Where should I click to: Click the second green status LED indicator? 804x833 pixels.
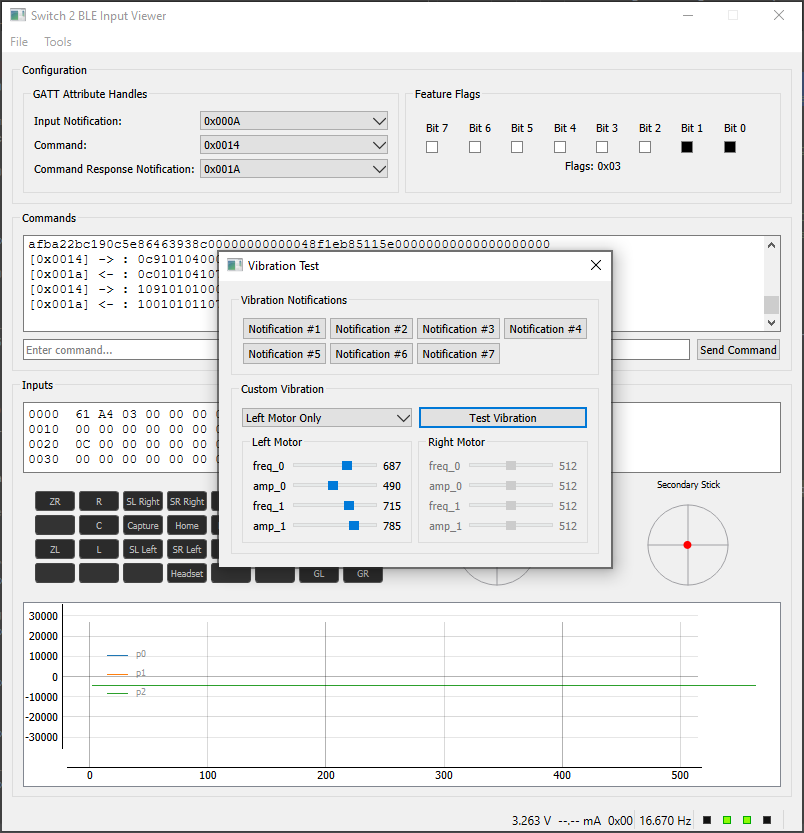point(747,820)
